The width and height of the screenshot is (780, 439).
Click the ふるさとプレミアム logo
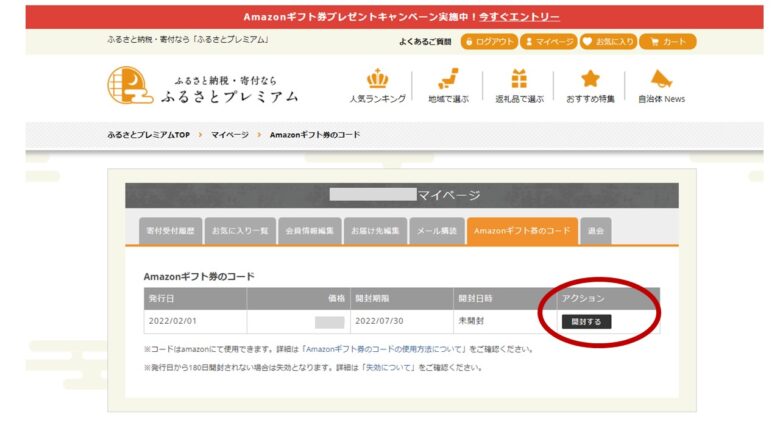pos(203,86)
